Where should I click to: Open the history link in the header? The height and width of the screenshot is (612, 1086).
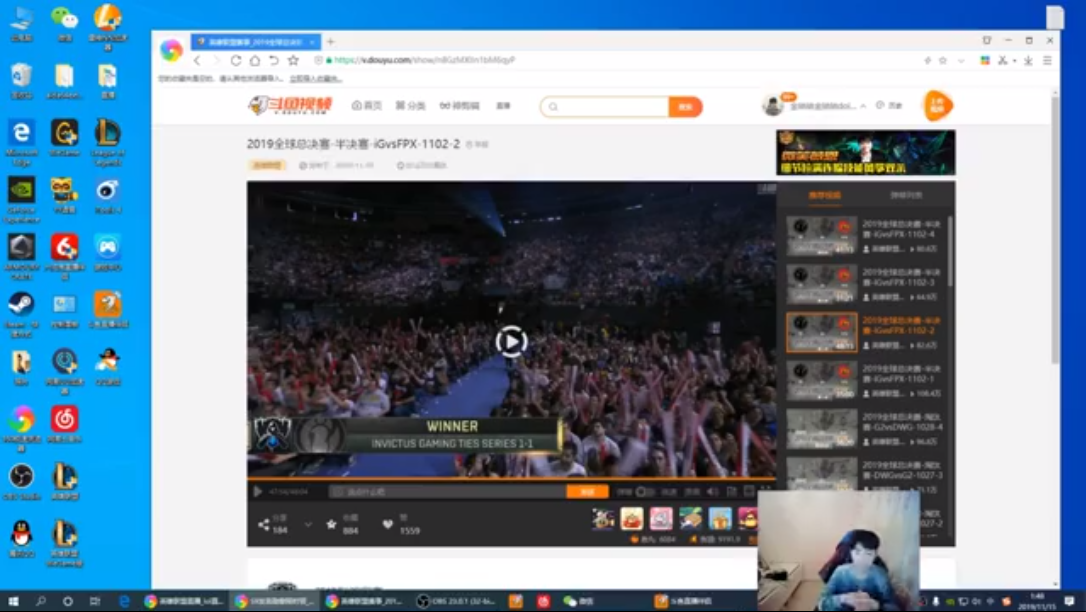pos(889,106)
